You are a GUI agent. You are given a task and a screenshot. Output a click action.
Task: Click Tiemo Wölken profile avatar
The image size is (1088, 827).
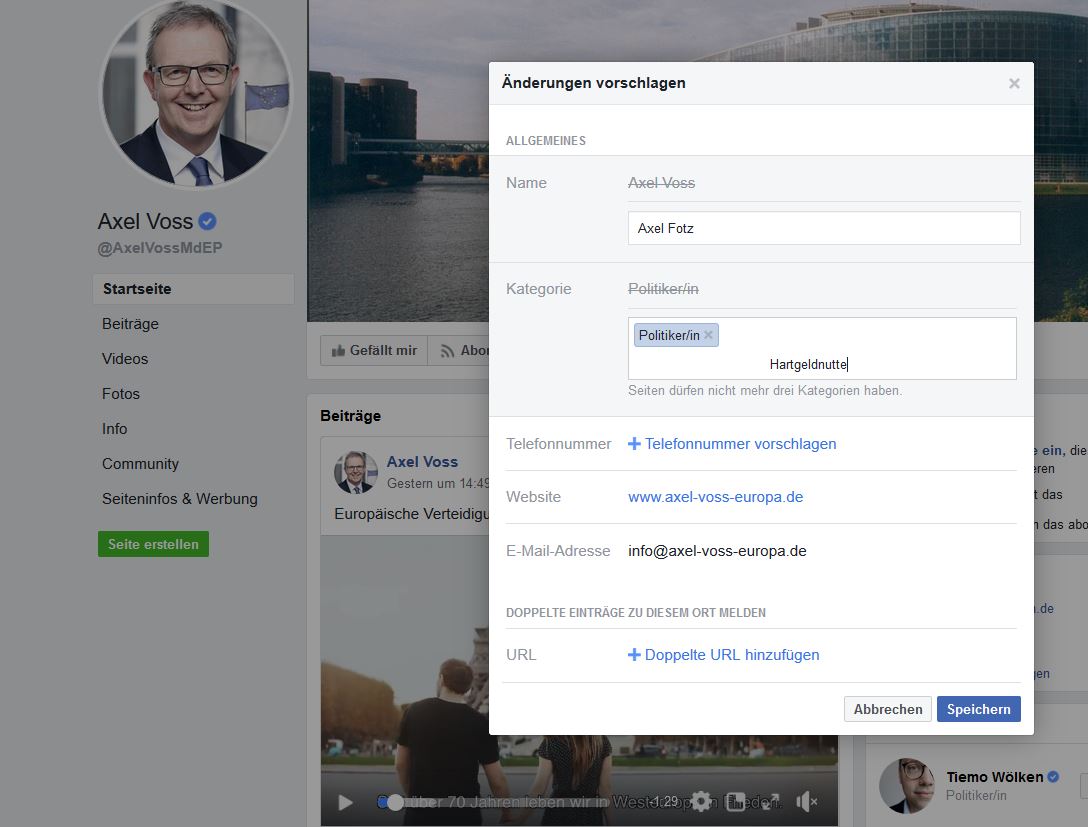(x=905, y=785)
